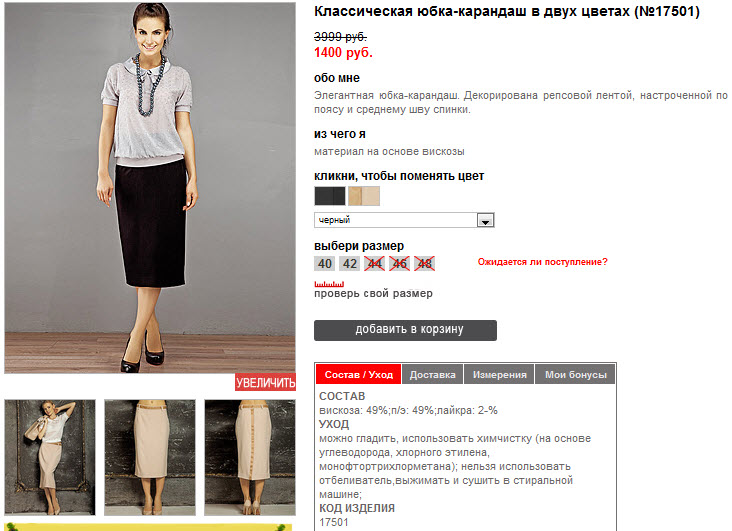Screen dimensions: 732x531
Task: Click crossed-out size 44
Action: coord(374,264)
